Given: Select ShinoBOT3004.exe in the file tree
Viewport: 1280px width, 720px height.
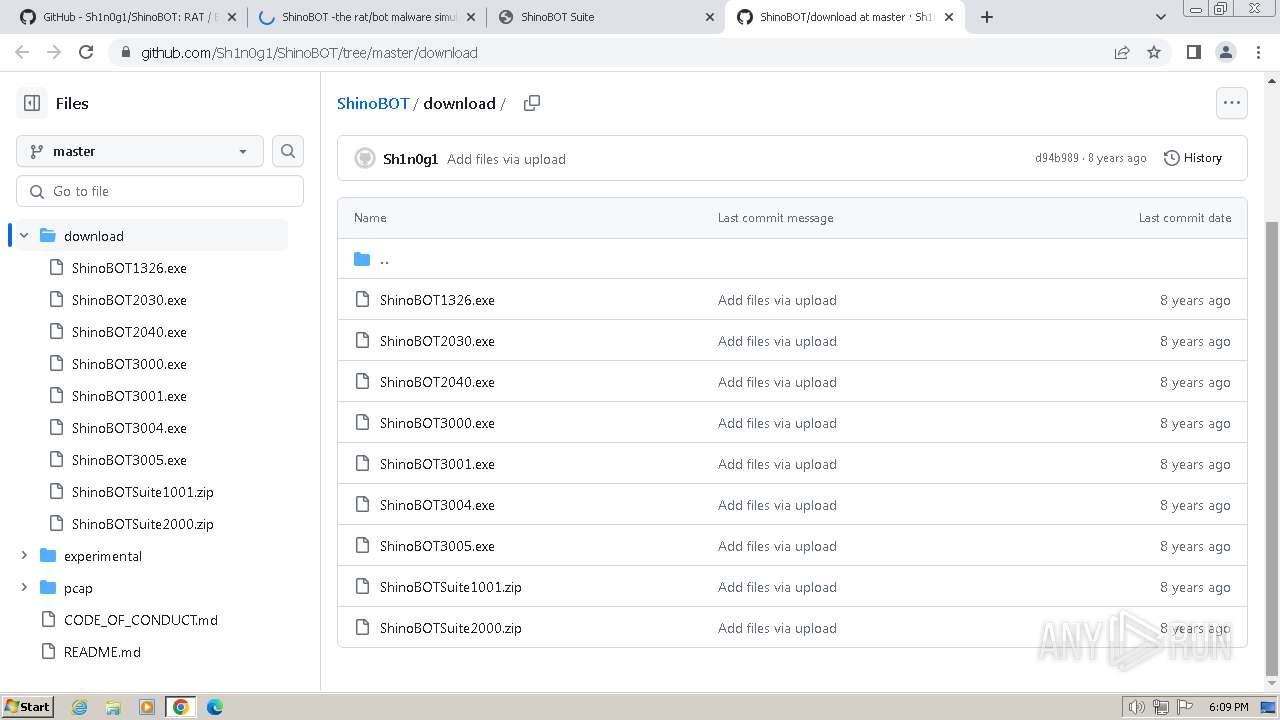Looking at the screenshot, I should tap(129, 428).
